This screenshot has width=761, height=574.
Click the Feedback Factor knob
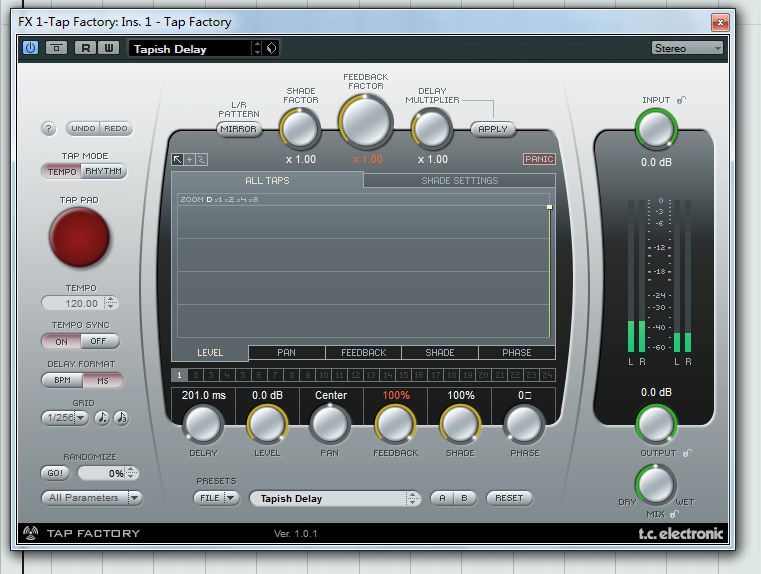coord(365,122)
